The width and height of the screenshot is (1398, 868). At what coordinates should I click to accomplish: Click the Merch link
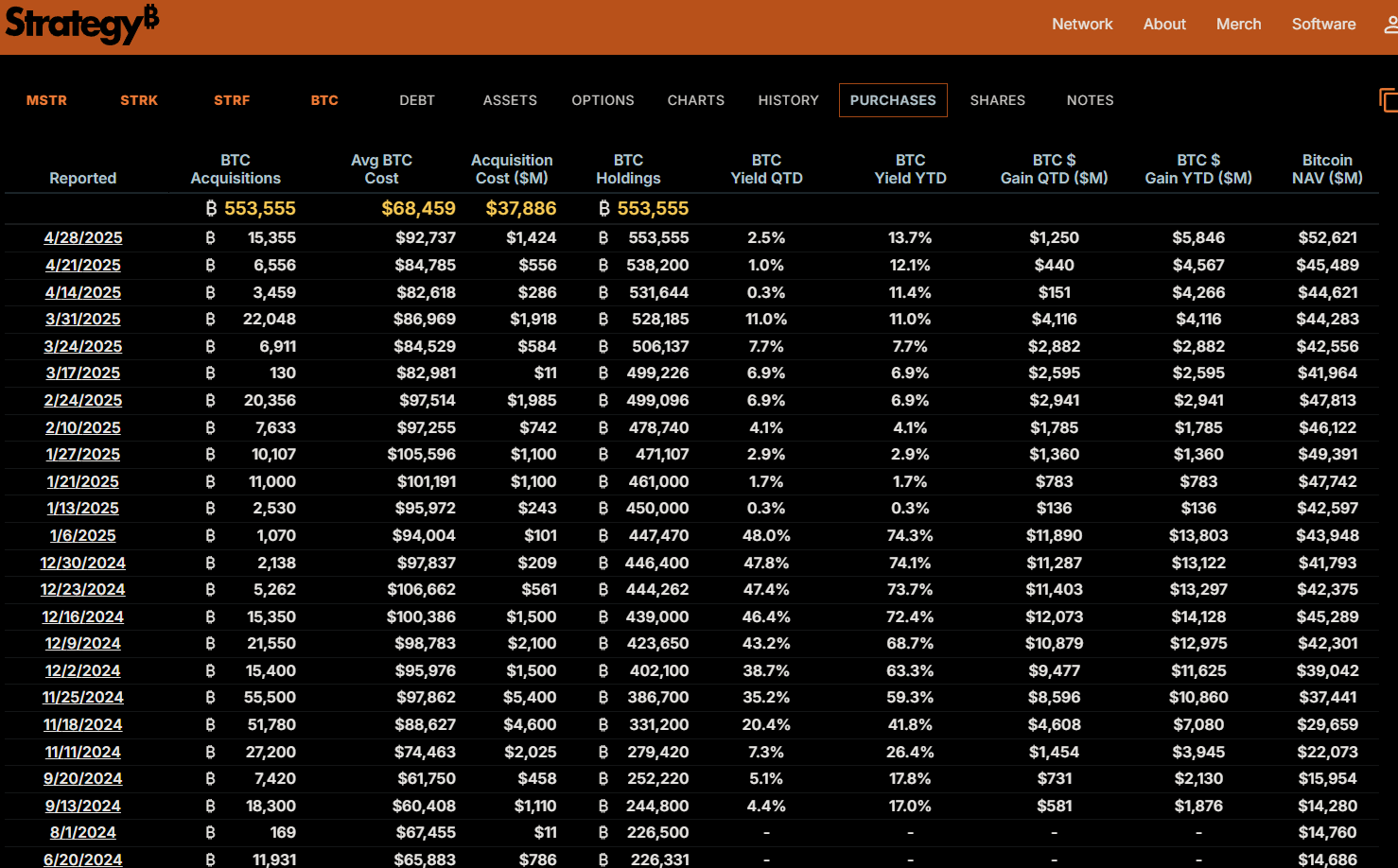coord(1238,25)
